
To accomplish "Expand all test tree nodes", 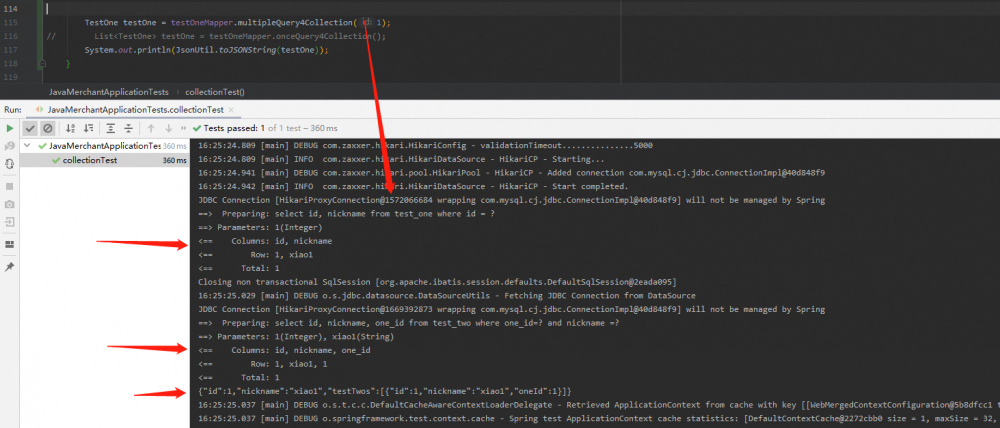I will coord(111,128).
